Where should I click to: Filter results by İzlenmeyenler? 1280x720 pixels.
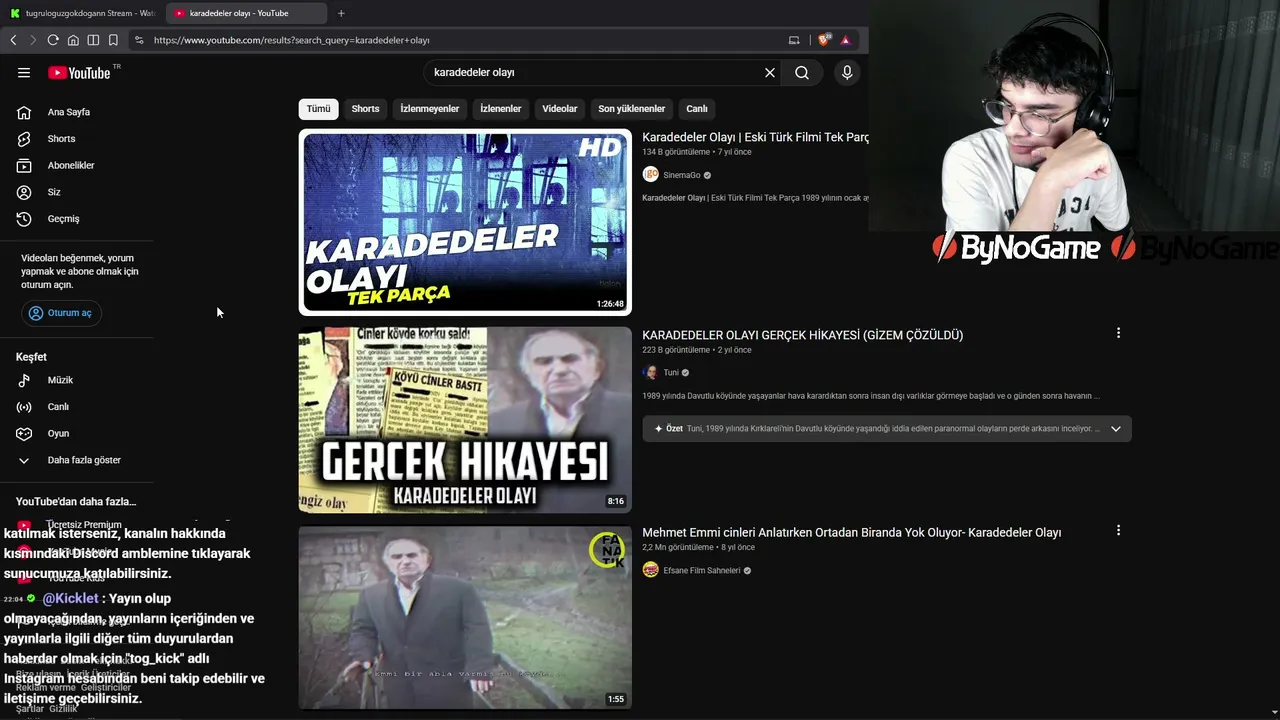430,109
